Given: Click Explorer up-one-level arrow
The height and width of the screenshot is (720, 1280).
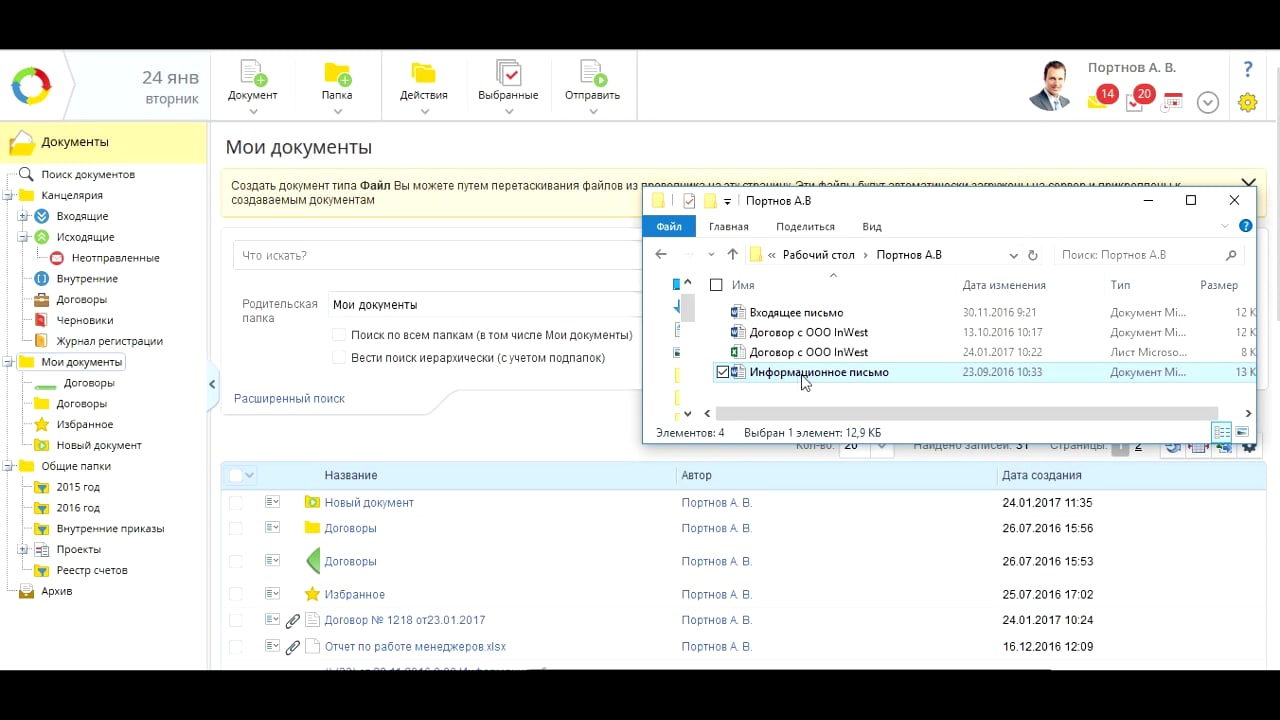Looking at the screenshot, I should pos(732,254).
